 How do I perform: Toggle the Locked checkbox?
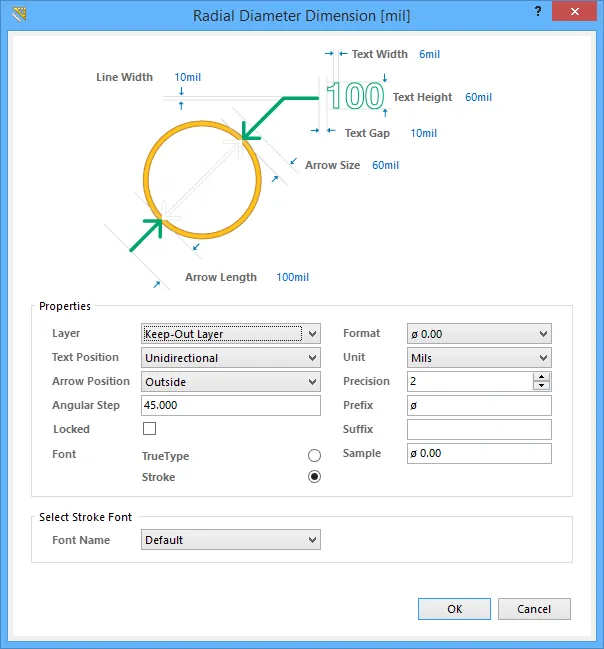149,428
